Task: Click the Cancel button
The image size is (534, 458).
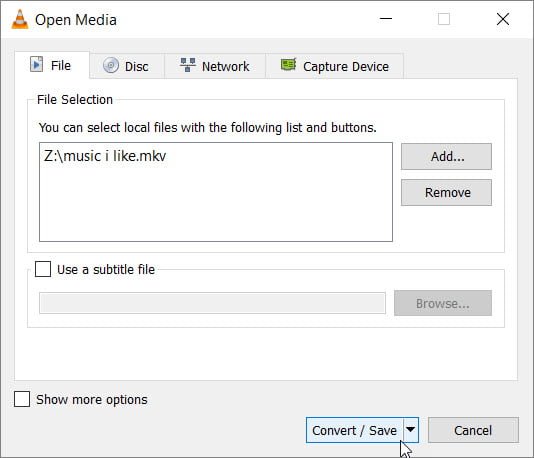Action: click(473, 430)
